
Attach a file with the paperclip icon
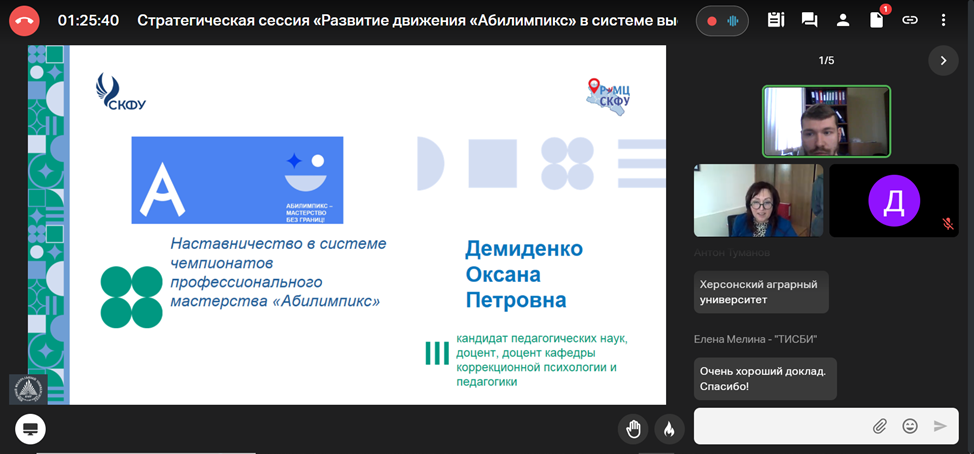coord(880,426)
